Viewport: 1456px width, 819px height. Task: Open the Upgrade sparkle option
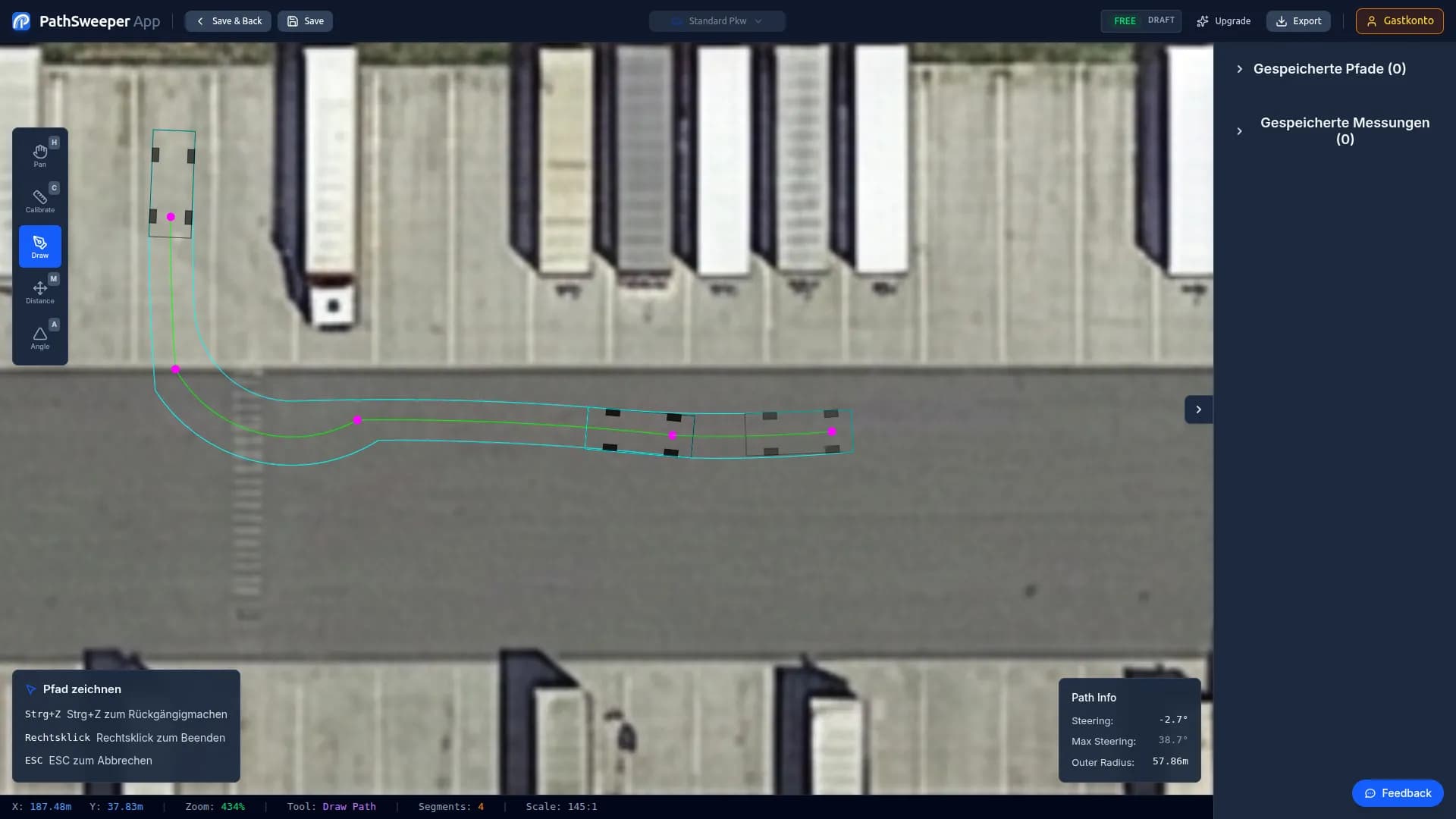click(x=1223, y=21)
